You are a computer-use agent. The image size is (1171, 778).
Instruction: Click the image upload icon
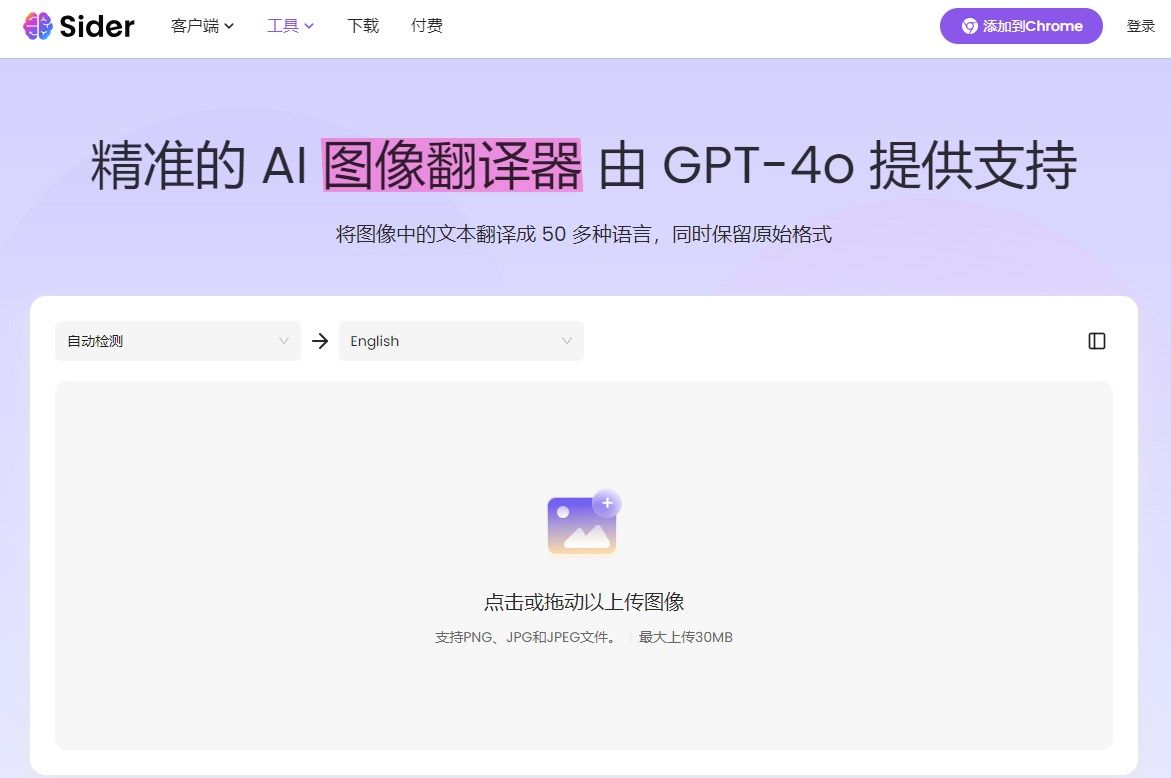(584, 523)
